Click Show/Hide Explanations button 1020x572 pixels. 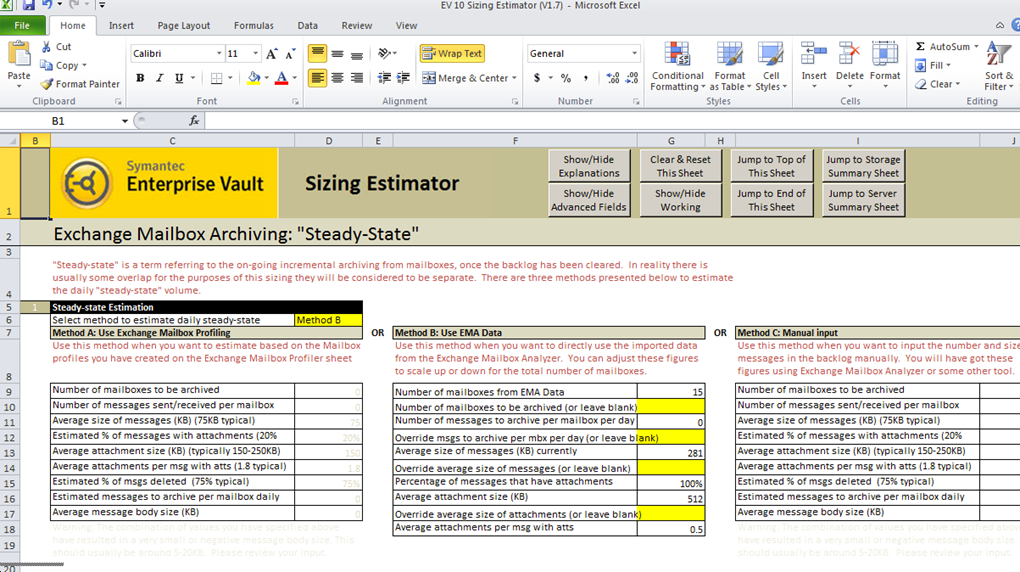click(x=589, y=166)
